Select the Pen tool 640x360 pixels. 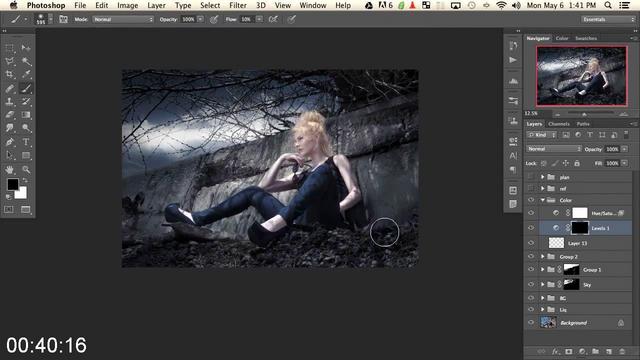click(x=9, y=142)
